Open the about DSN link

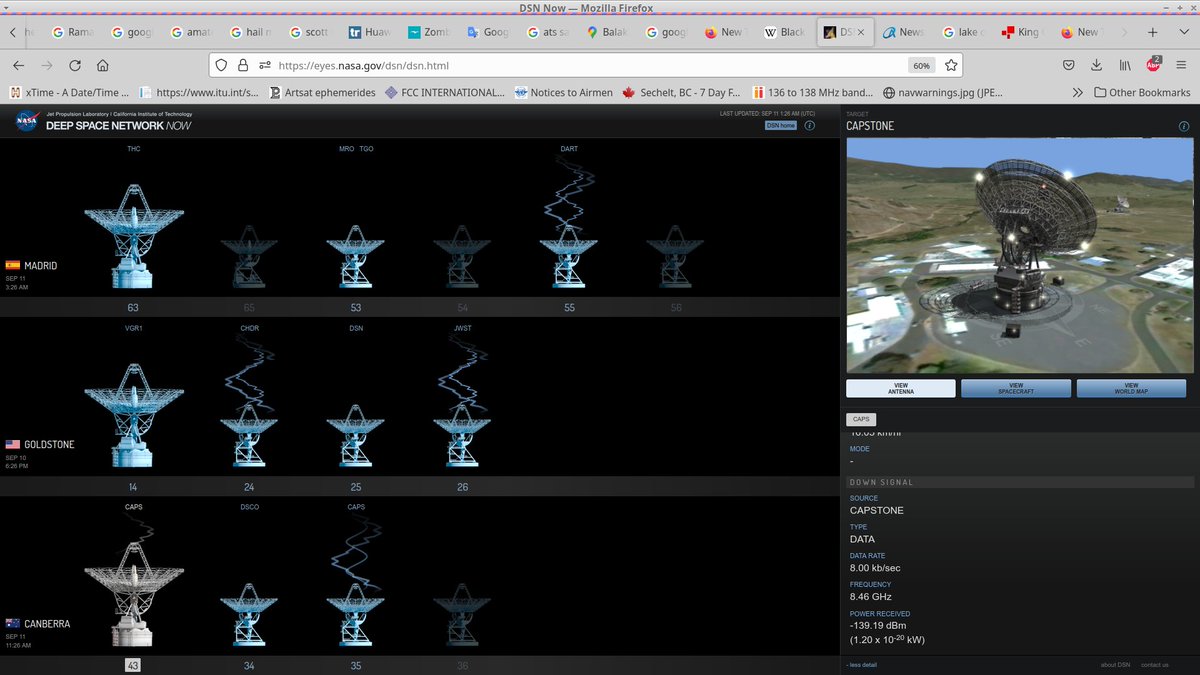(1115, 665)
